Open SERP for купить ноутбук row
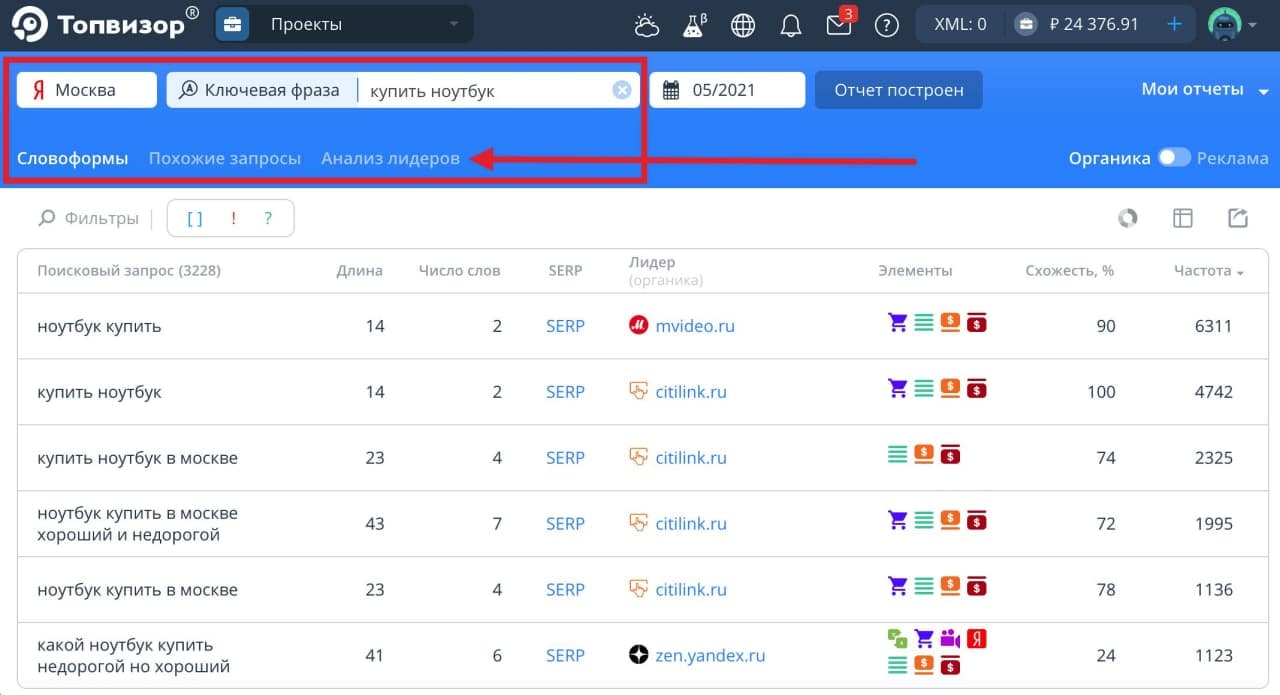The width and height of the screenshot is (1280, 695). coord(565,392)
